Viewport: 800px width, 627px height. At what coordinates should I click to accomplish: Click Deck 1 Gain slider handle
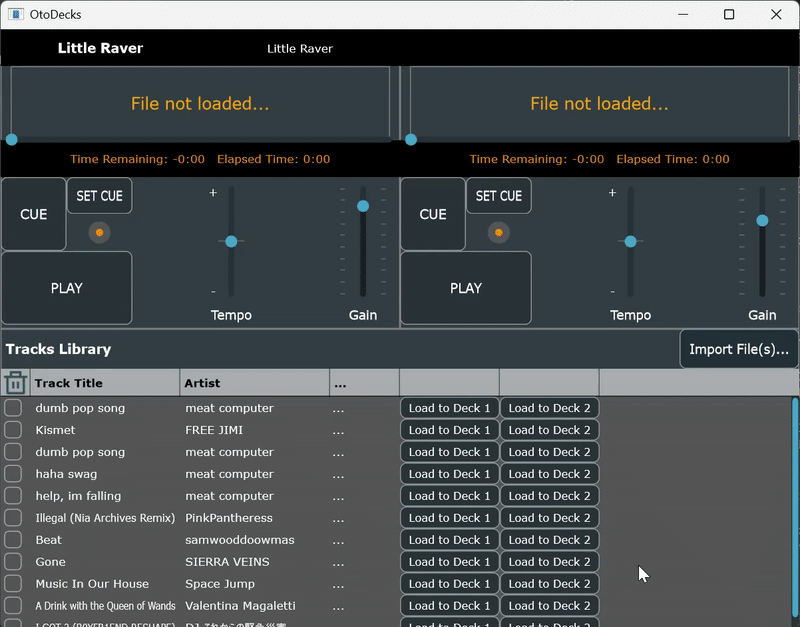pyautogui.click(x=363, y=206)
